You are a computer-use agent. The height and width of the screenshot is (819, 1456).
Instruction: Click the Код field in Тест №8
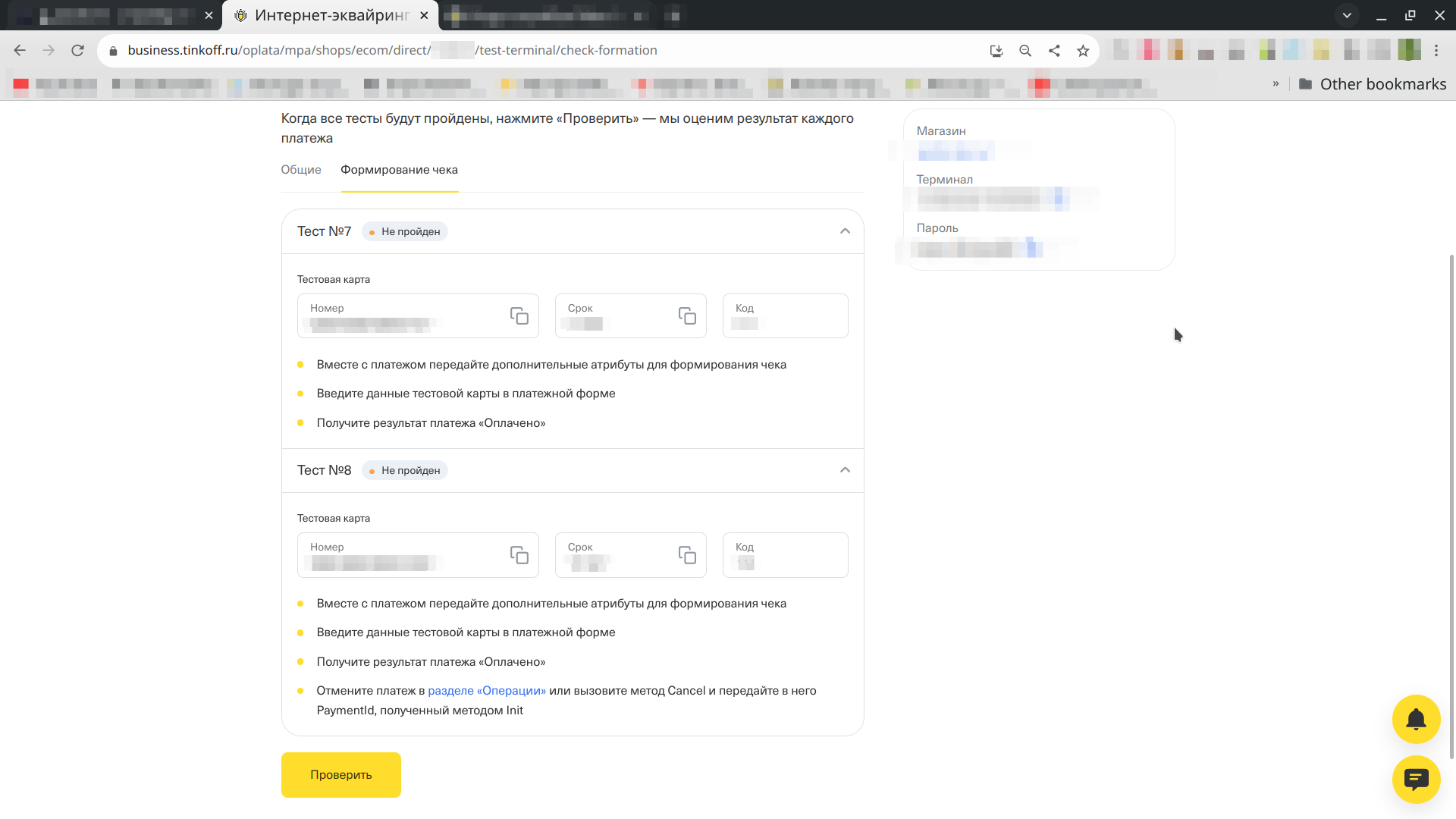point(785,555)
